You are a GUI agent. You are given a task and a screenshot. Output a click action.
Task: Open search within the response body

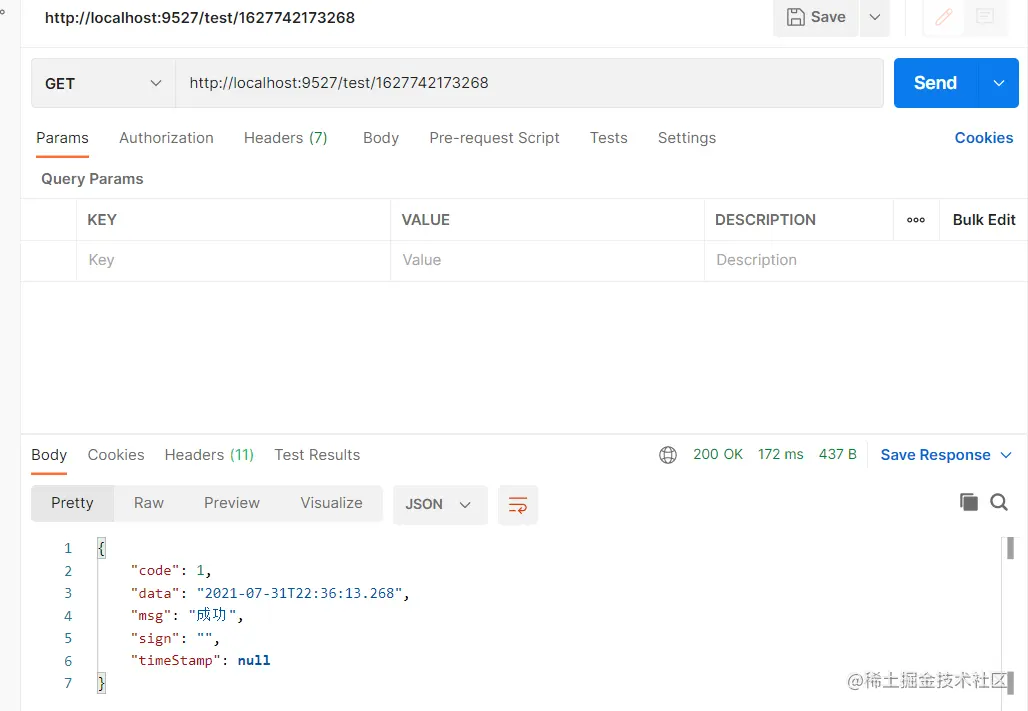(x=999, y=502)
